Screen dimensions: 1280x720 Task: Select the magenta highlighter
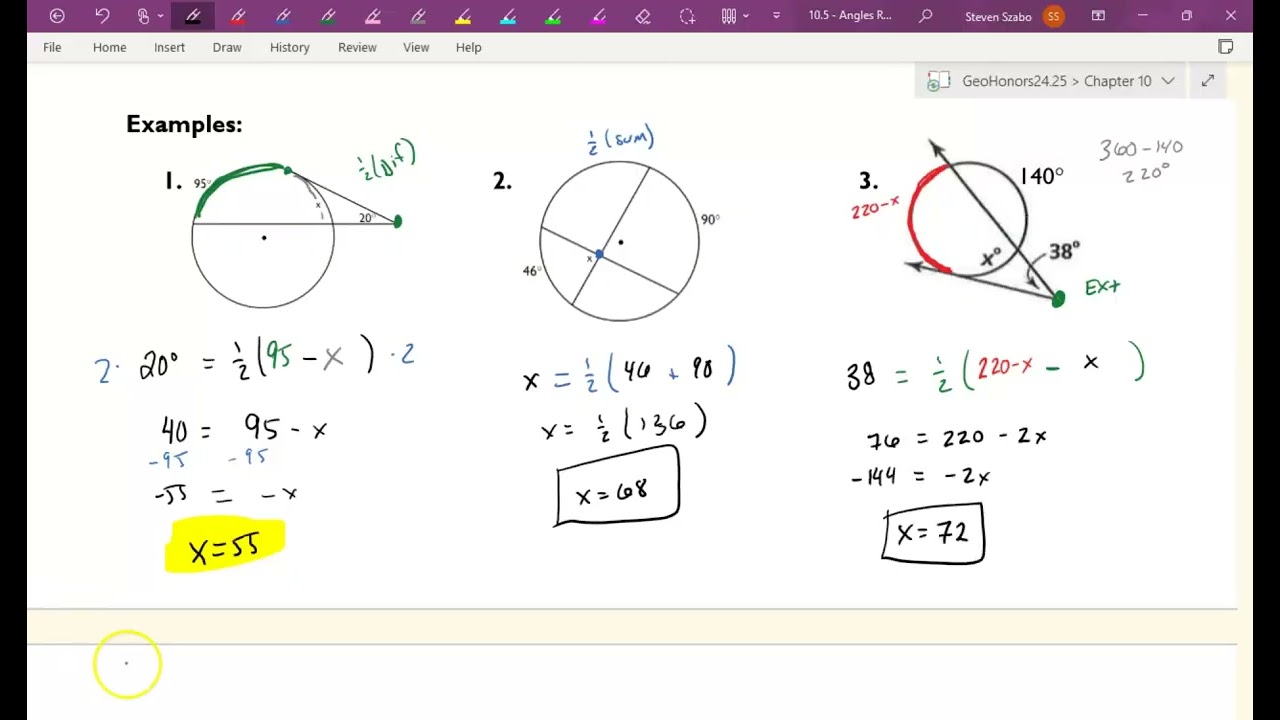pos(598,16)
